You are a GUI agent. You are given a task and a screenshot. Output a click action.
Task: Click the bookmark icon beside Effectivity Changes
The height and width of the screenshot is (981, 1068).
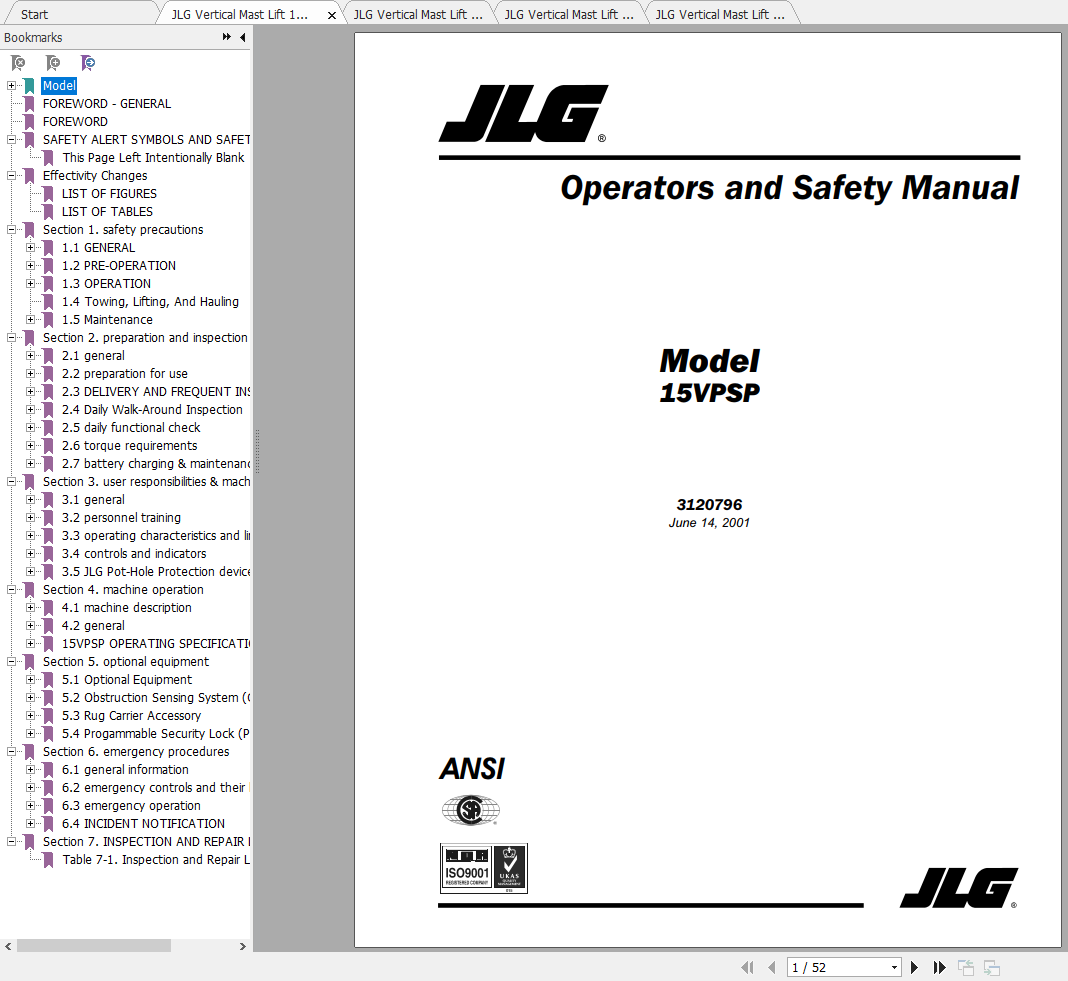tap(29, 176)
